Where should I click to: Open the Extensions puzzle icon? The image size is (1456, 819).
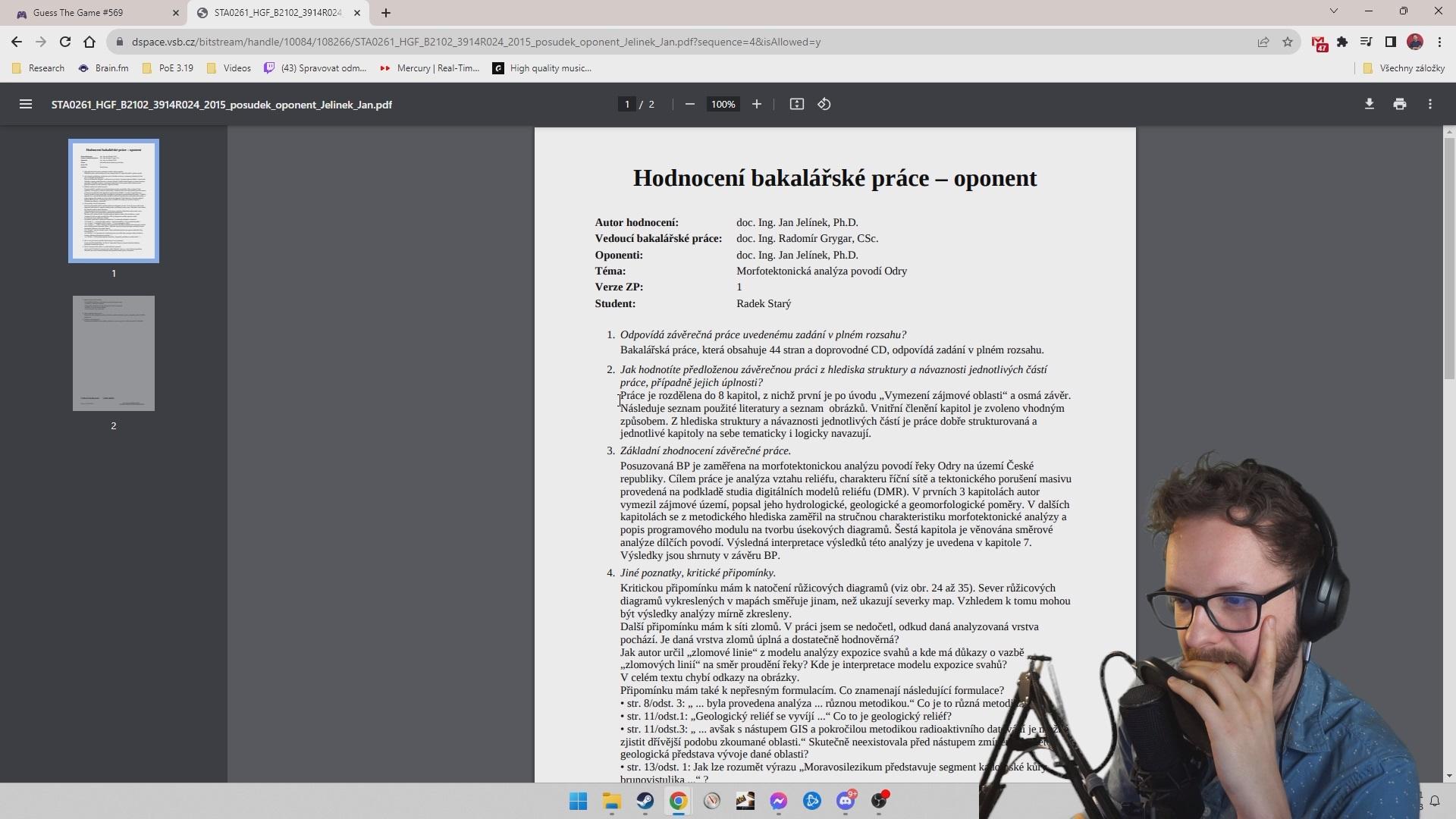(1342, 42)
